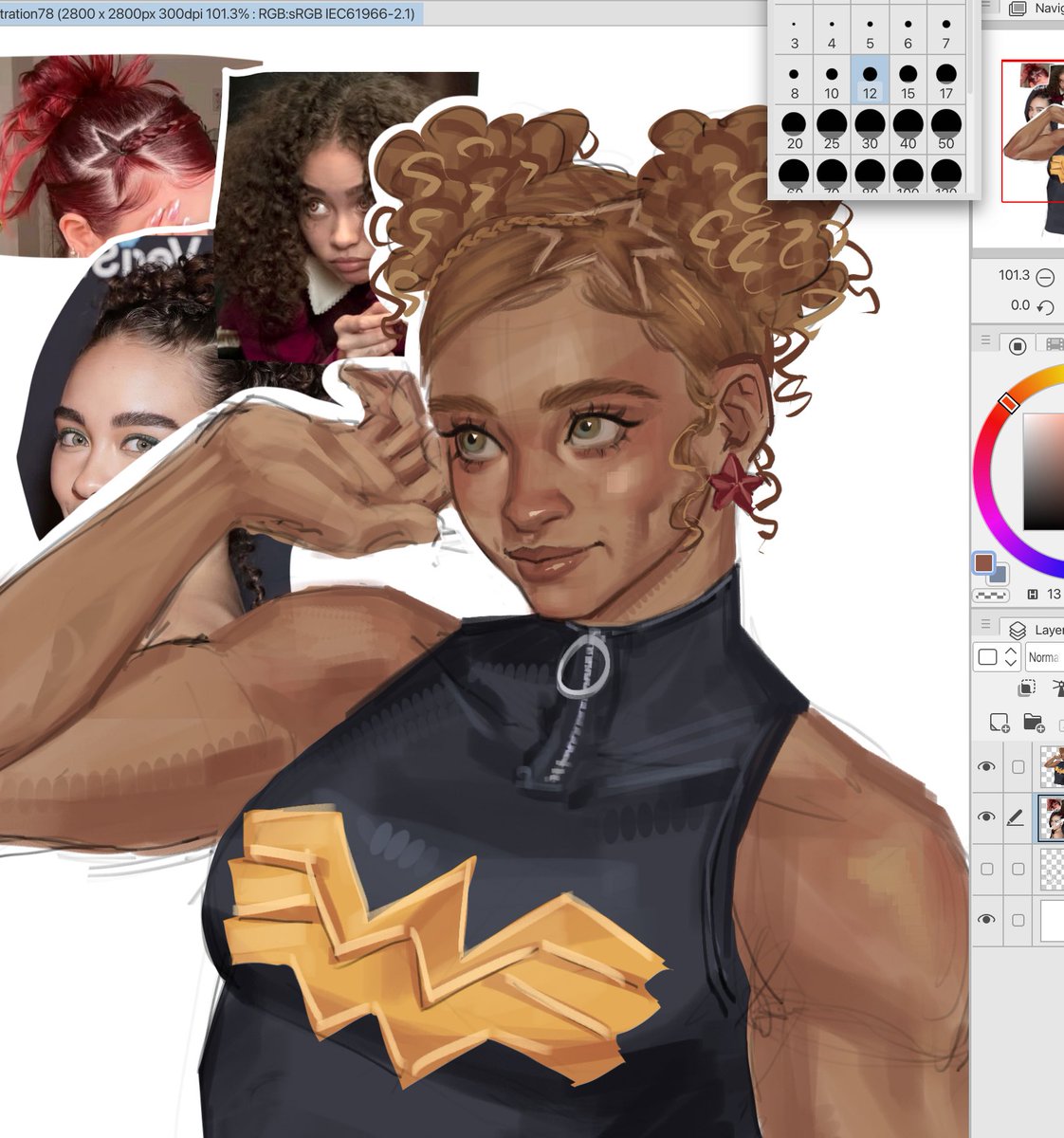The height and width of the screenshot is (1138, 1064).
Task: Create a new raster layer
Action: [x=1000, y=724]
